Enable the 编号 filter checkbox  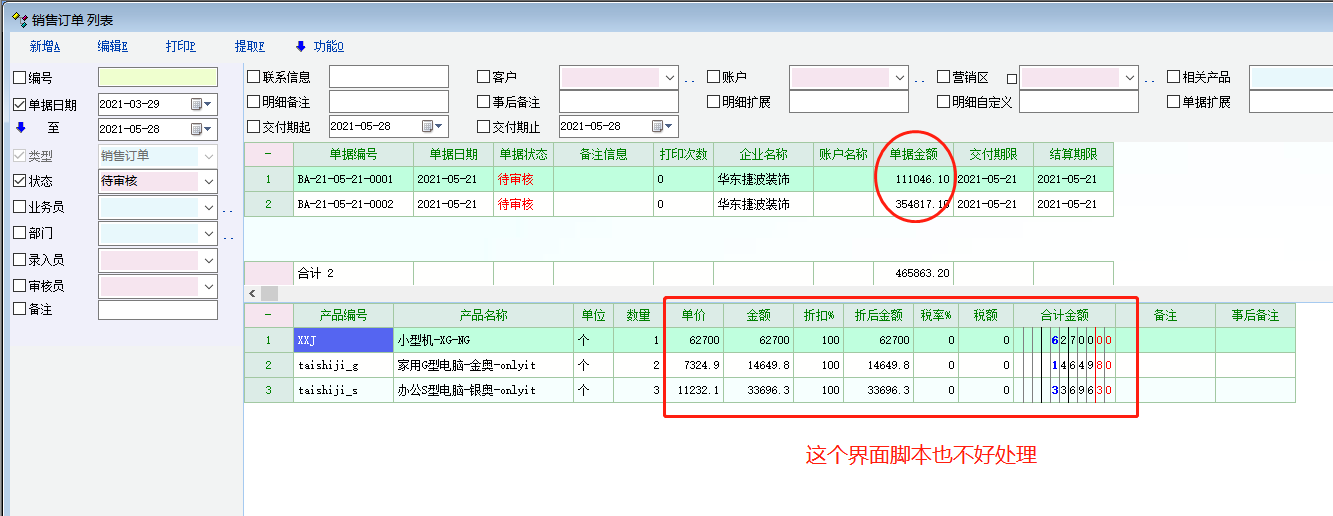coord(19,78)
